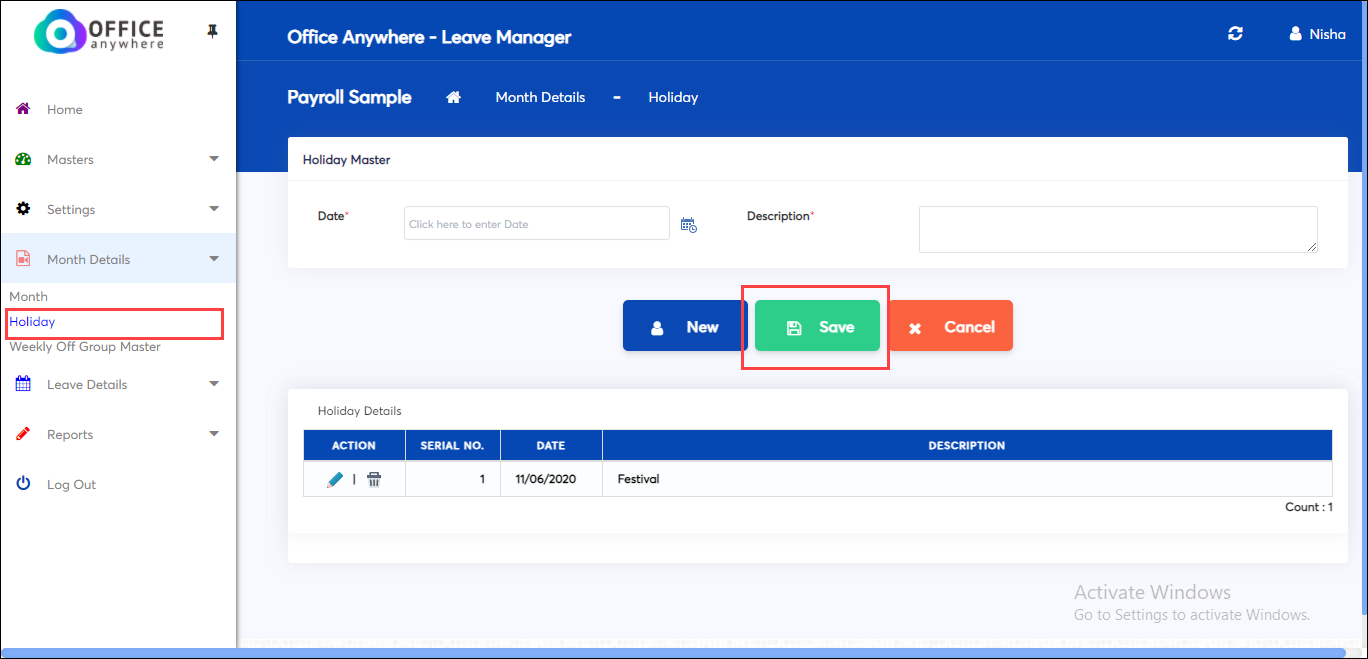The image size is (1368, 659).
Task: Expand the Masters menu arrow
Action: (x=214, y=159)
